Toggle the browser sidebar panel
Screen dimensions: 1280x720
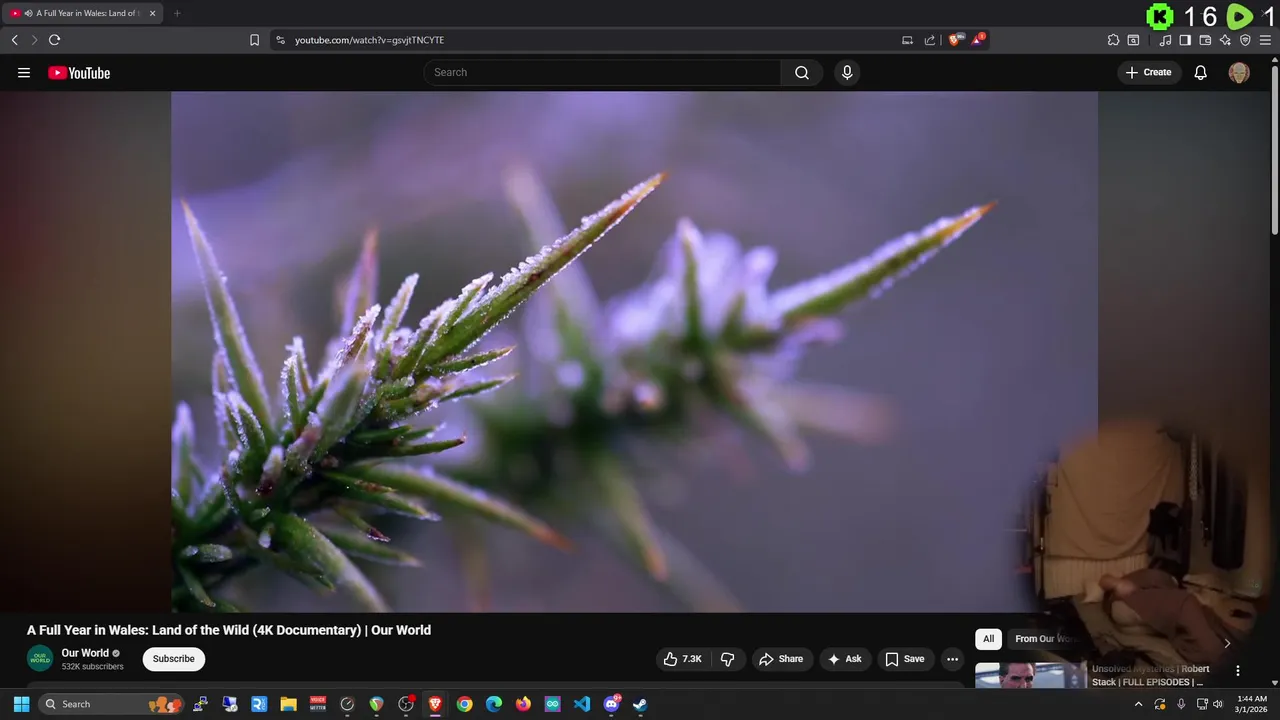tap(1185, 40)
